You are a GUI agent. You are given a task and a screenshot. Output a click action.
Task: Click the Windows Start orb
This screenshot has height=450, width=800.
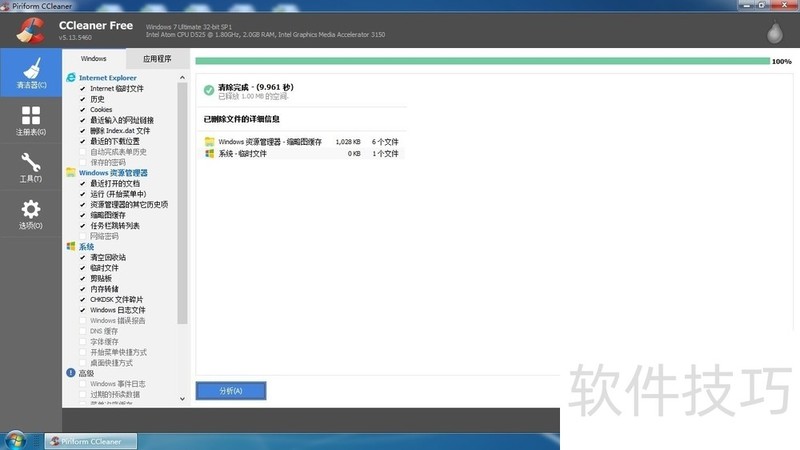pos(15,441)
